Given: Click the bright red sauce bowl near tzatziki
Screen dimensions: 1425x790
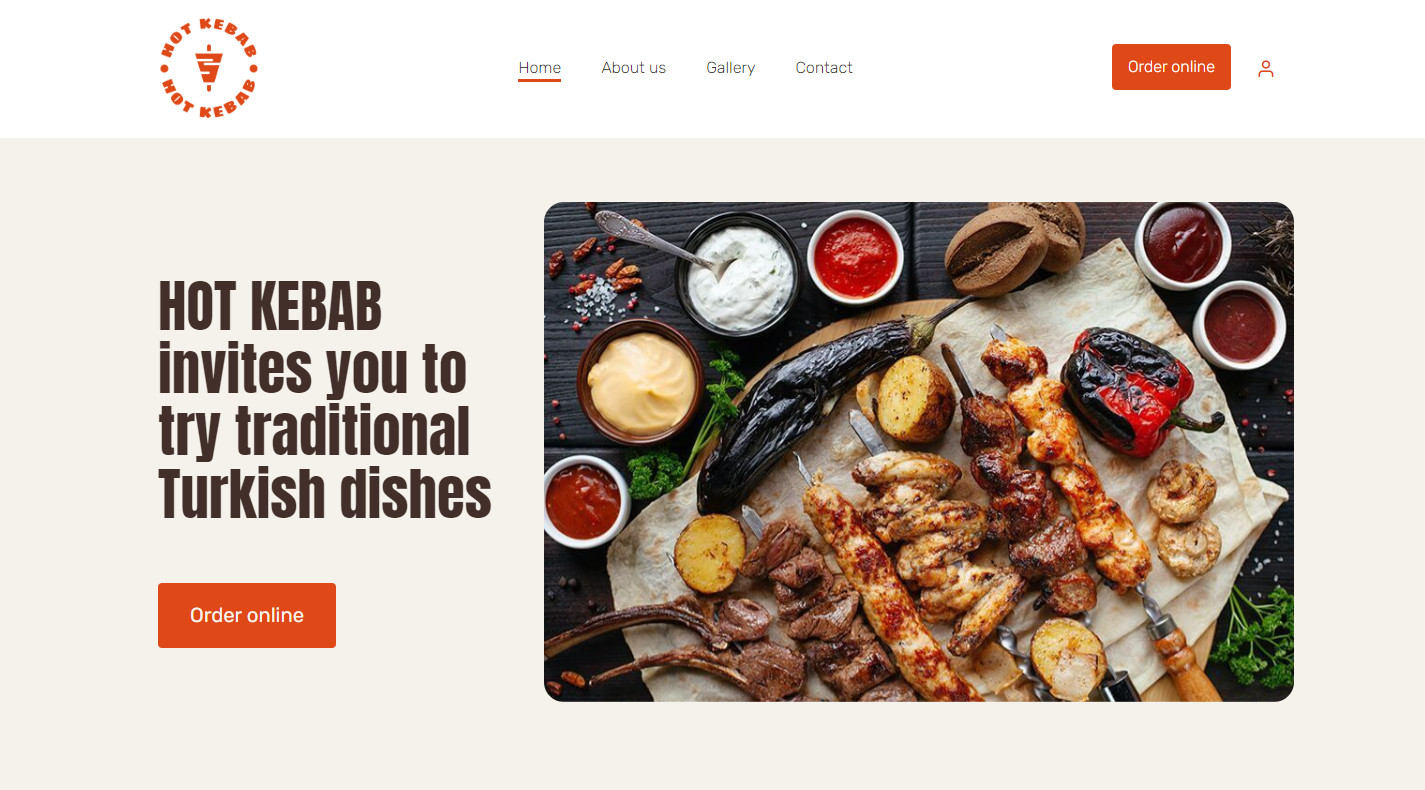Looking at the screenshot, I should (855, 256).
